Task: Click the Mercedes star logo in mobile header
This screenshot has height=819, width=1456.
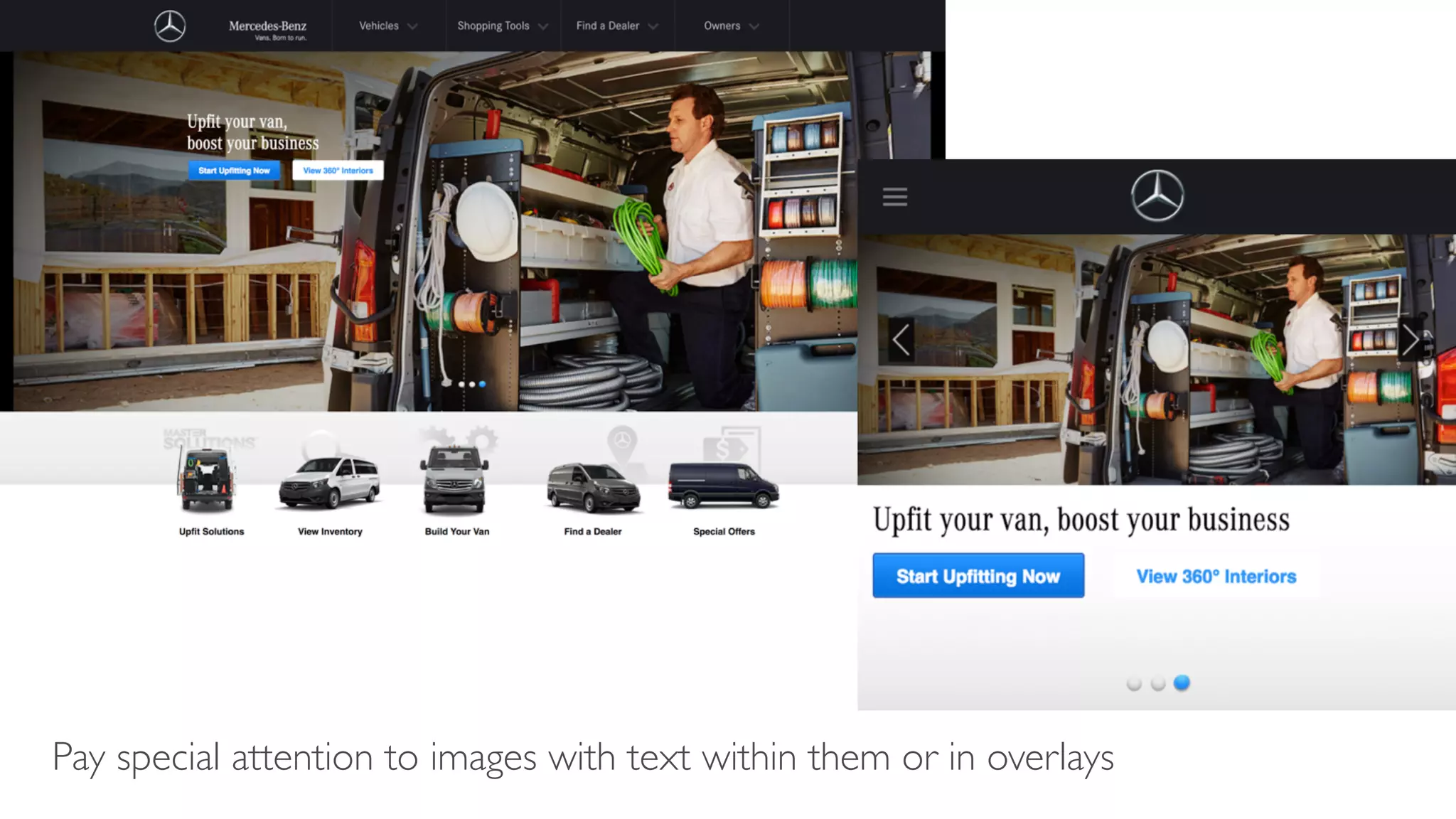Action: coord(1157,196)
